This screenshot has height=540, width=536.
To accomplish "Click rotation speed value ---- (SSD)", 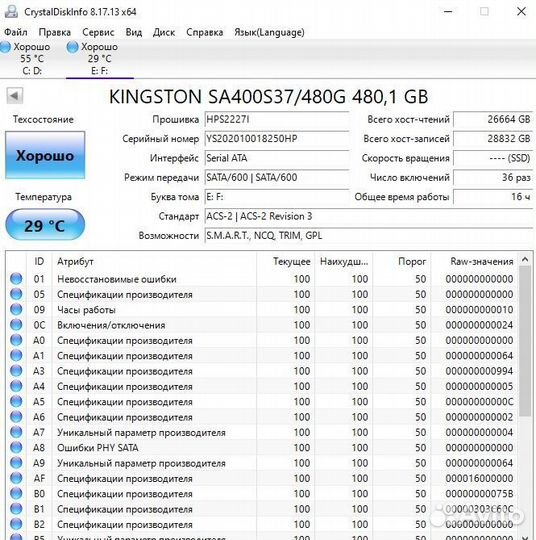I will [x=493, y=158].
